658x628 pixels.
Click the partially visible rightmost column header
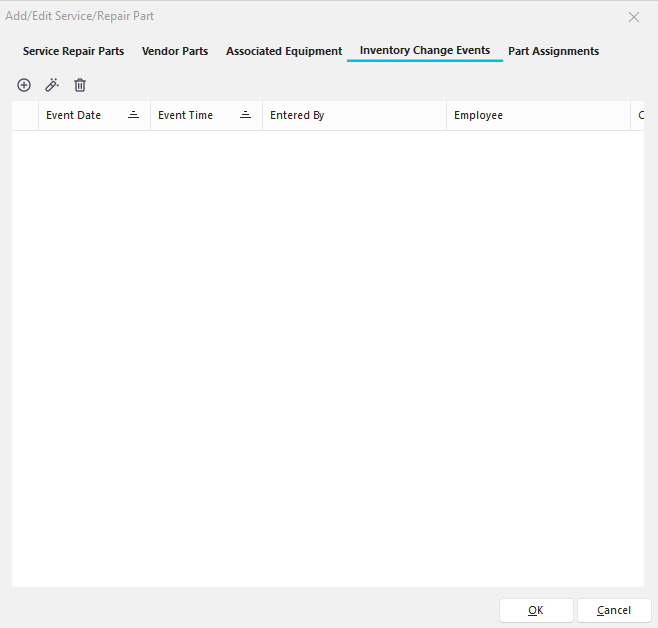coord(639,115)
